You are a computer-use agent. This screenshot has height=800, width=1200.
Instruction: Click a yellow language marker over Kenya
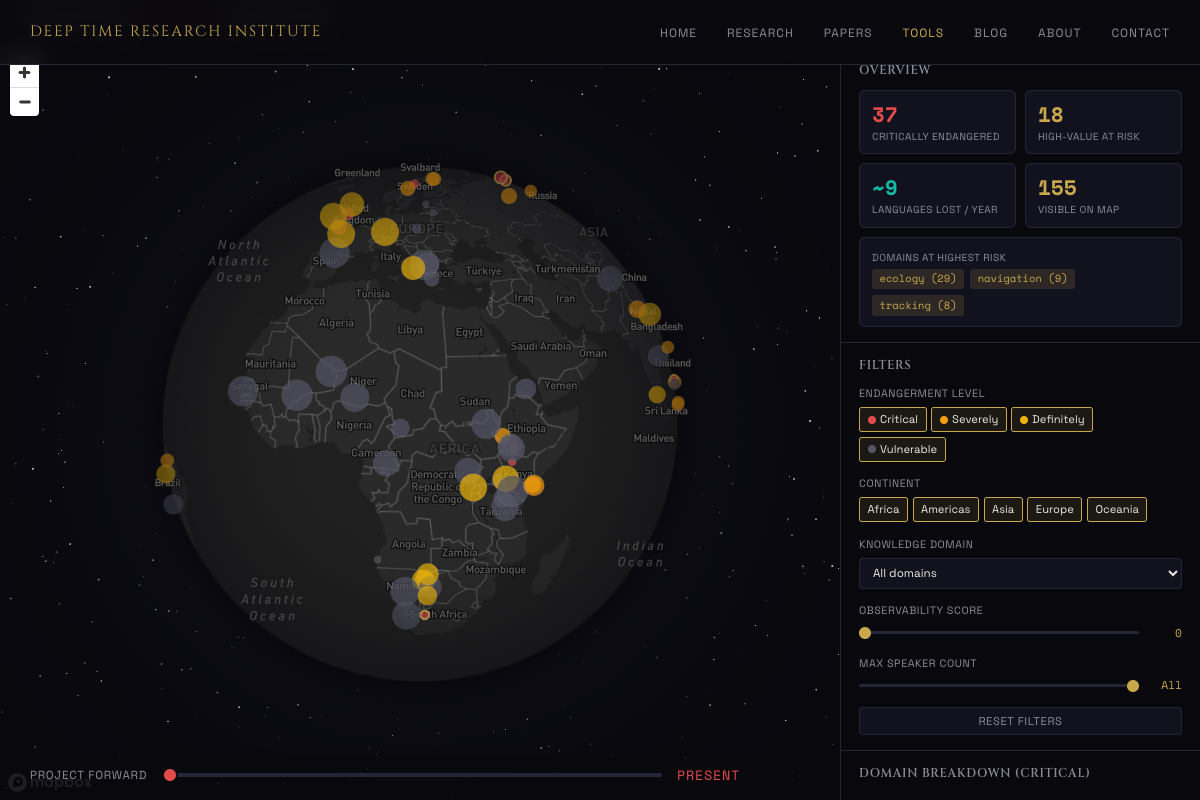click(x=507, y=477)
